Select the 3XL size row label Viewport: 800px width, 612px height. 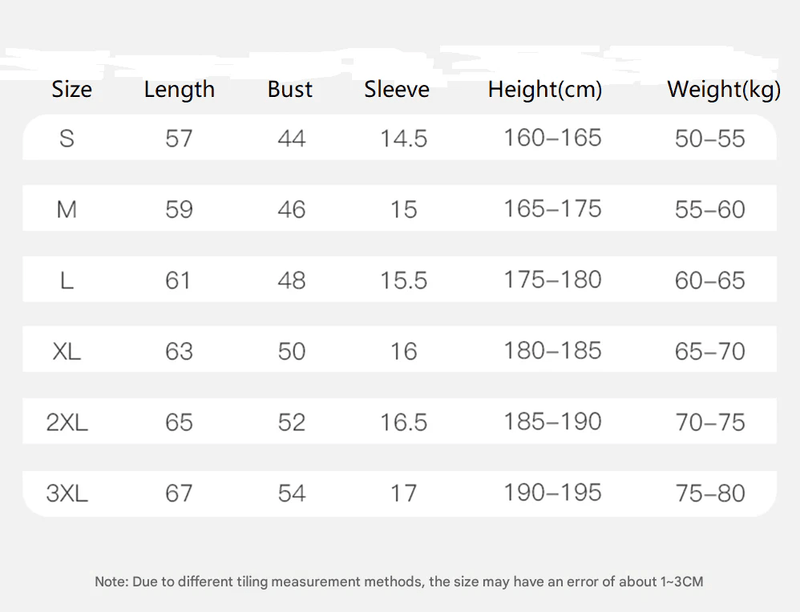coord(67,493)
